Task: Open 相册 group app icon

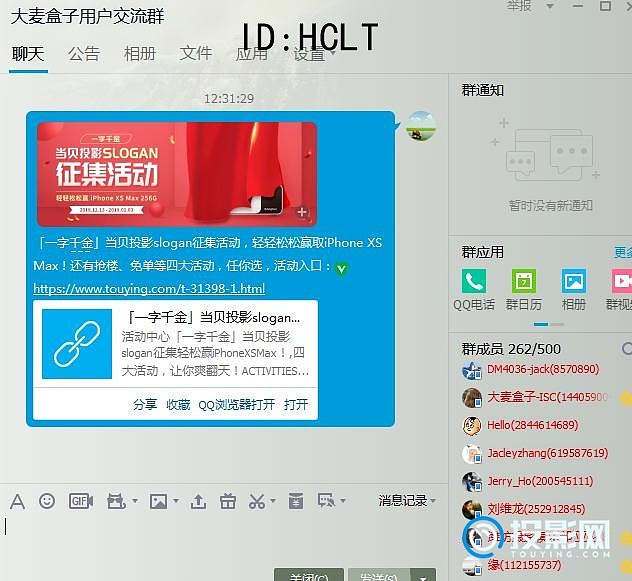Action: (574, 281)
